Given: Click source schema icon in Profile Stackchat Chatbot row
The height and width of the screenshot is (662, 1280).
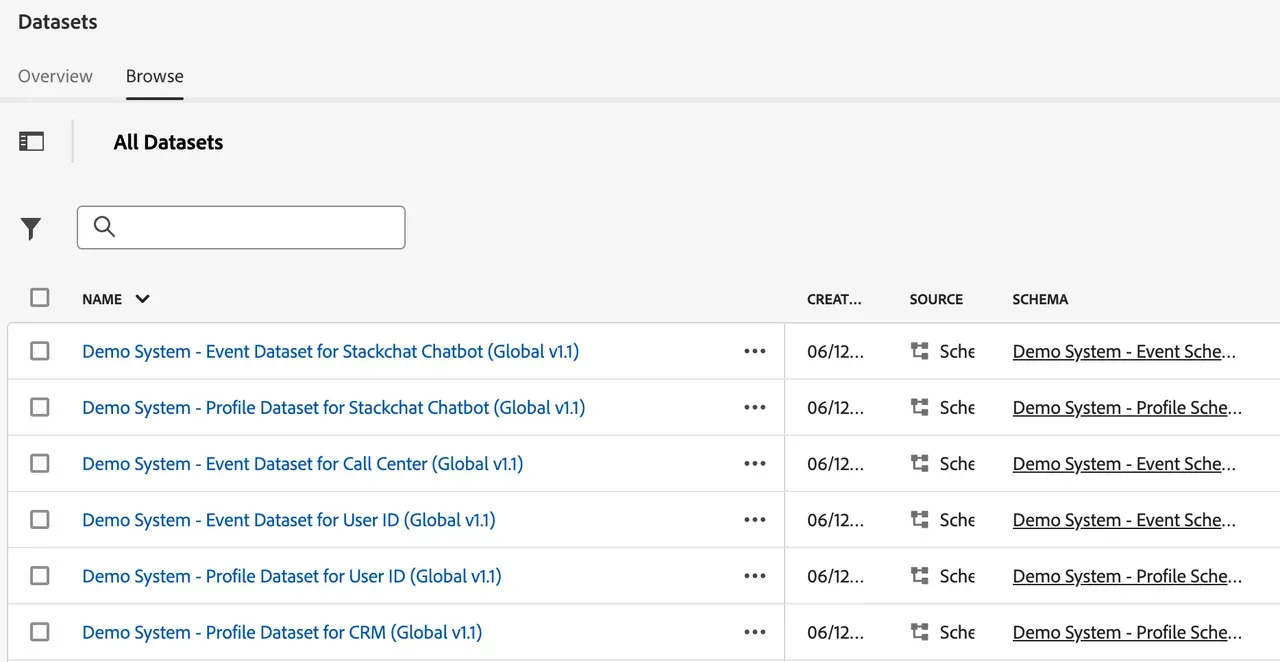Looking at the screenshot, I should [920, 408].
